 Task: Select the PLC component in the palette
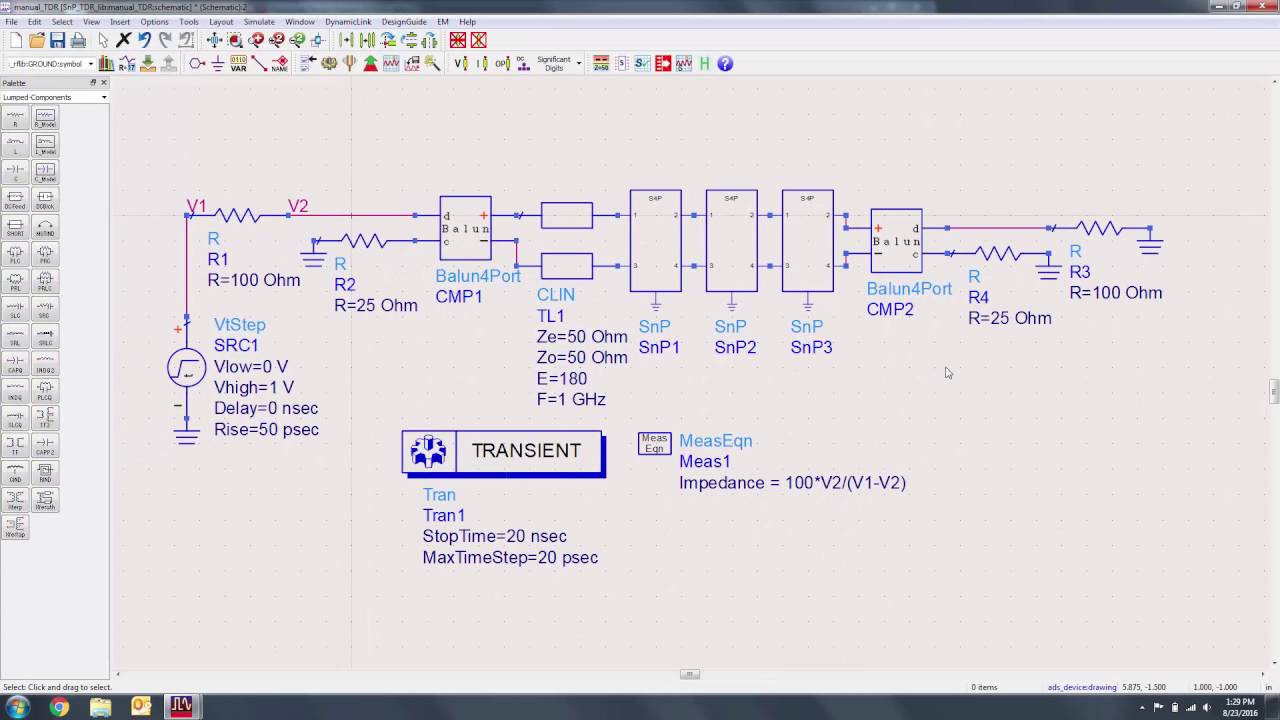click(15, 255)
